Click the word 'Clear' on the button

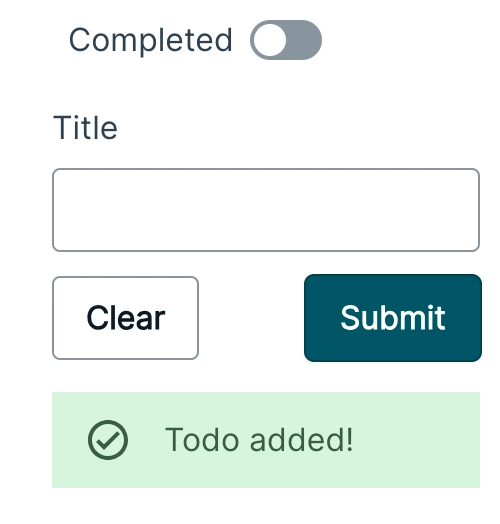(126, 317)
